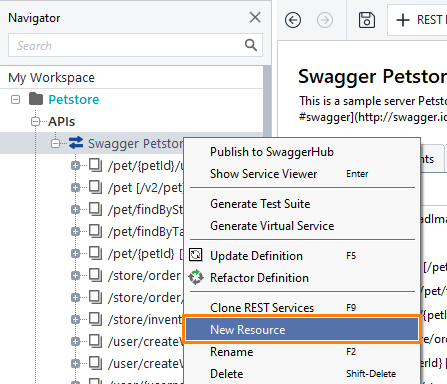The image size is (447, 384).
Task: Select the /pet/{petId} [ resource row
Action: click(x=145, y=254)
